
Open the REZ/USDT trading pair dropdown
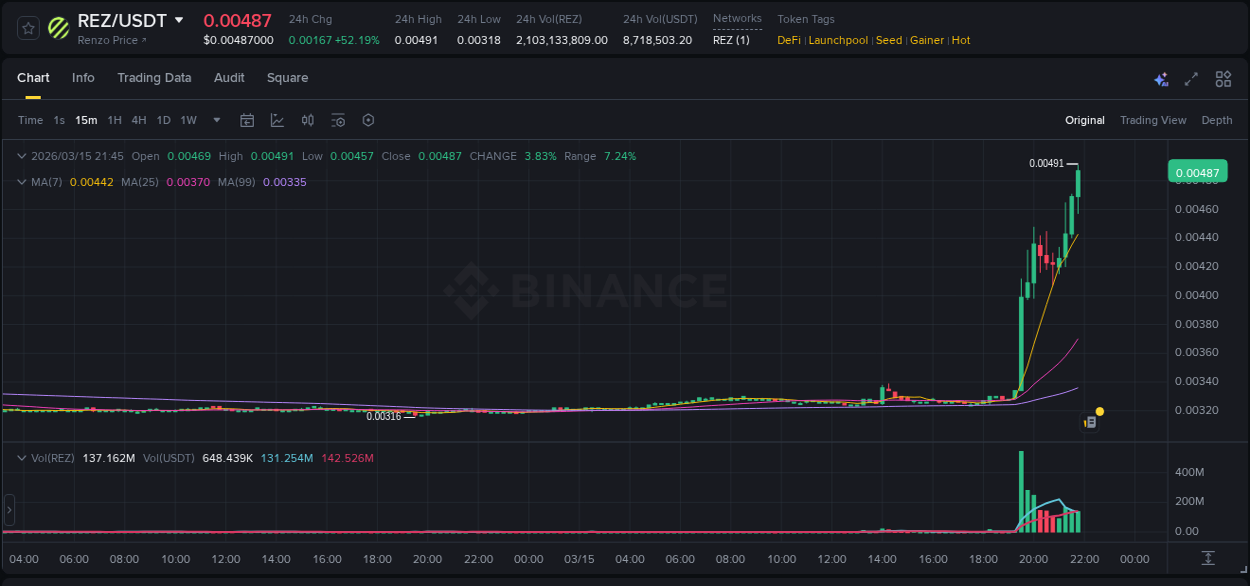tap(181, 20)
